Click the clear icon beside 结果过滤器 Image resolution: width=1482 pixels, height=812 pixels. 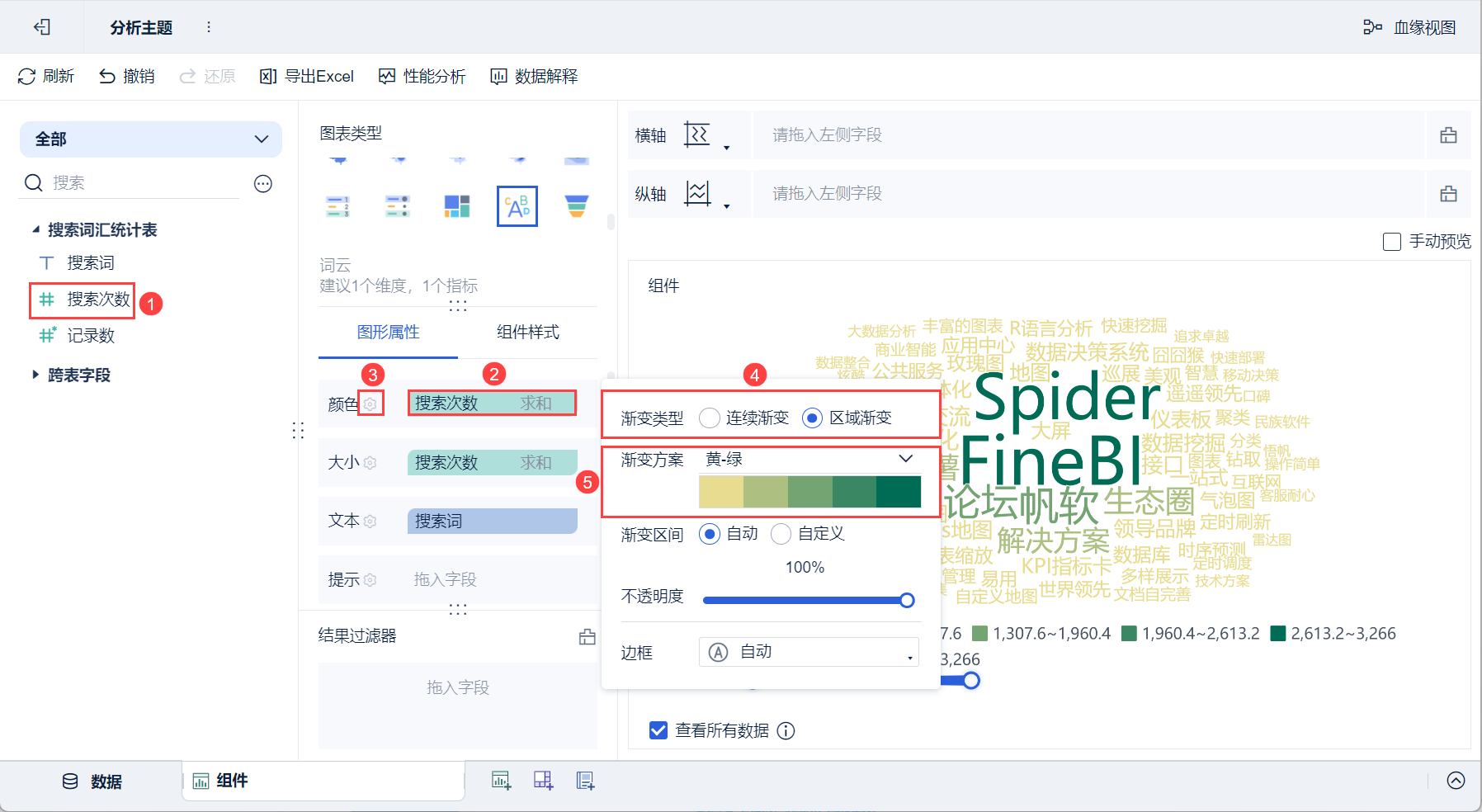[x=588, y=636]
